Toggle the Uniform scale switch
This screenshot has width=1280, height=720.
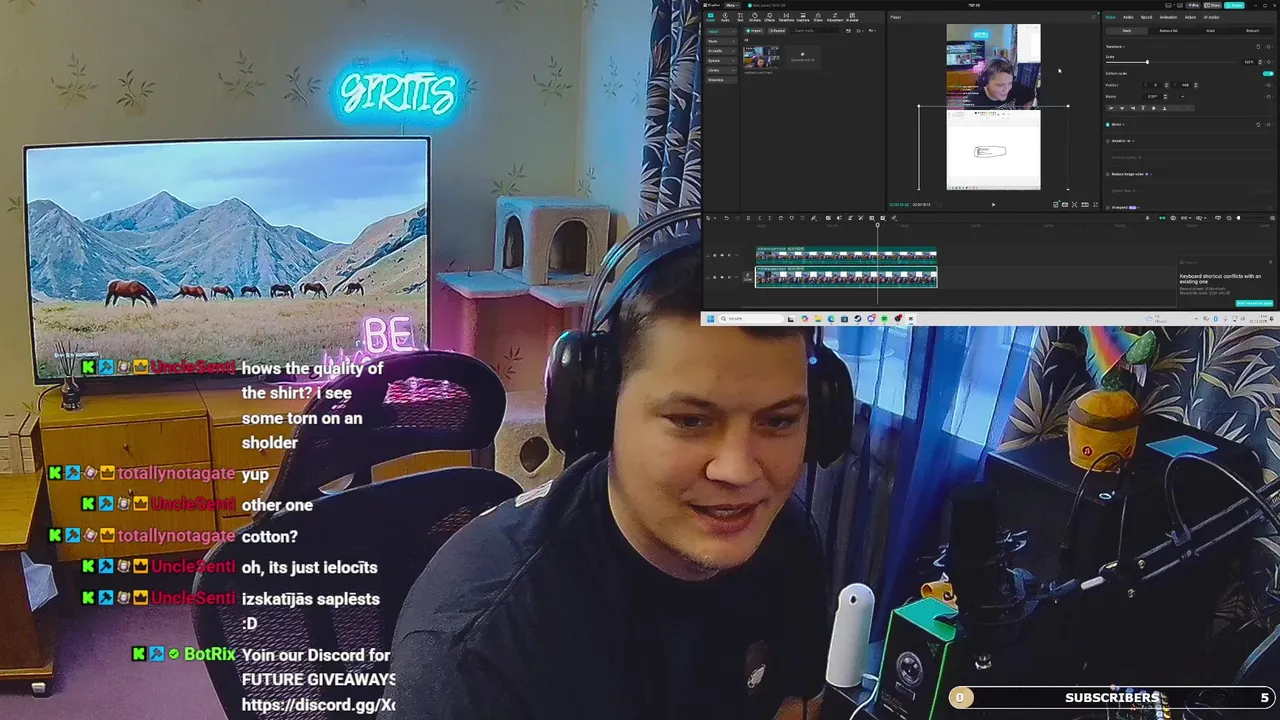(1268, 74)
